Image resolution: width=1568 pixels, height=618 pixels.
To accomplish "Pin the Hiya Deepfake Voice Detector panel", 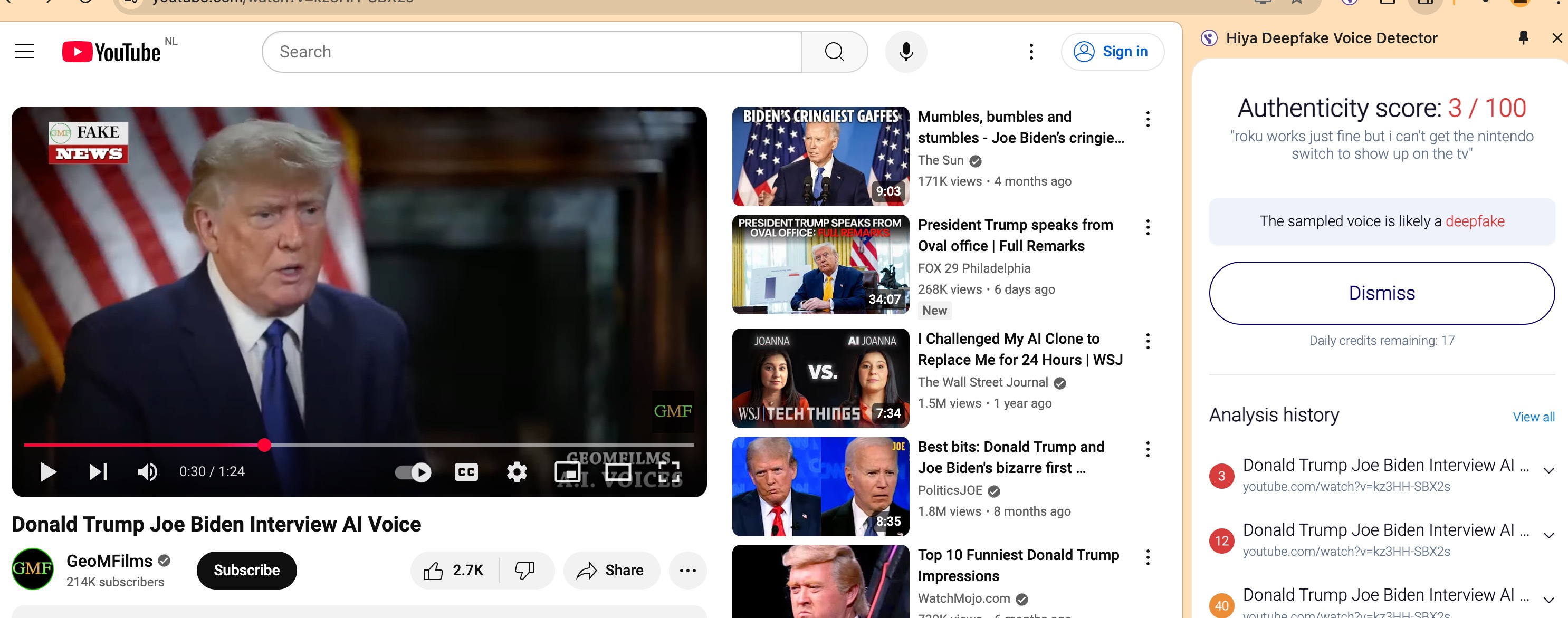I will pos(1523,38).
